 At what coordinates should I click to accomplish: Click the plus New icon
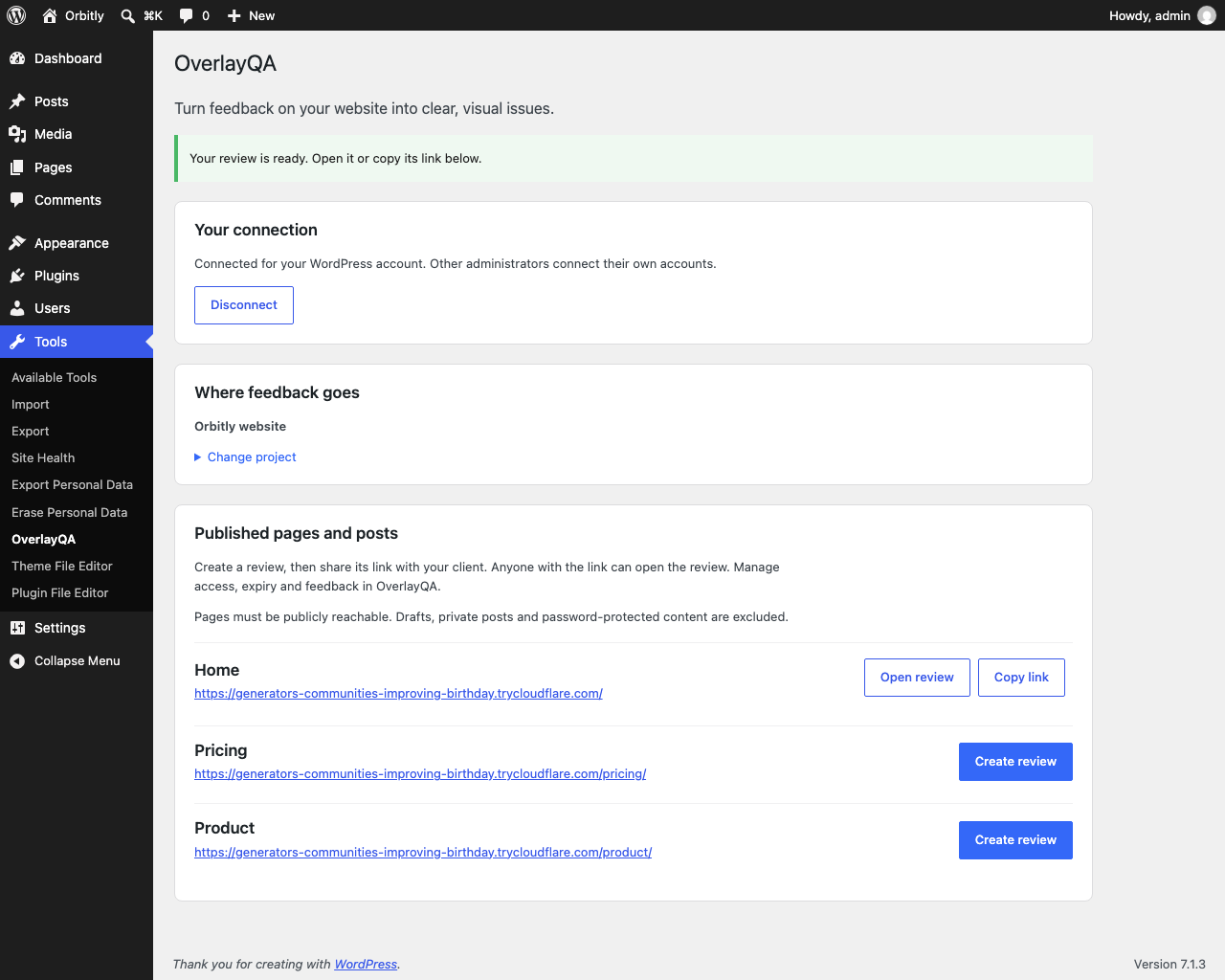tap(234, 15)
